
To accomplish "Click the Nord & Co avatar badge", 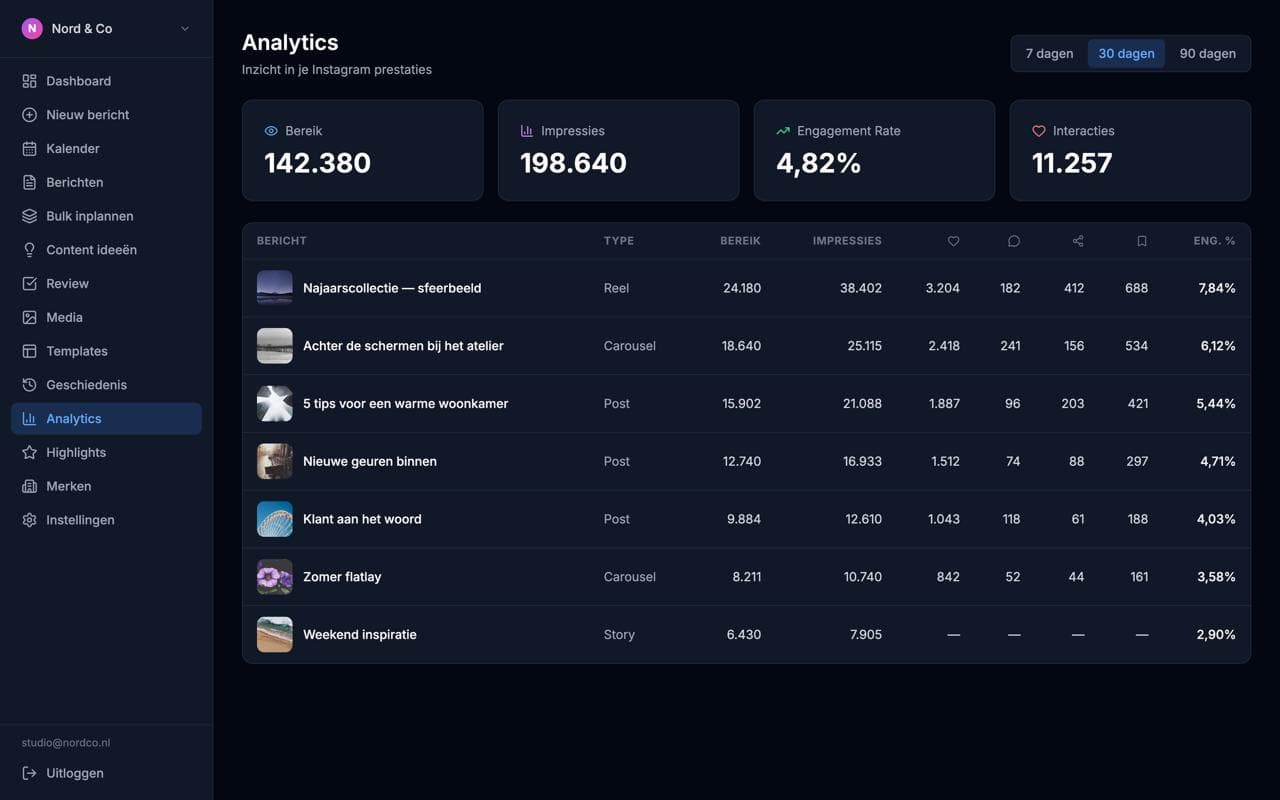I will pos(32,29).
